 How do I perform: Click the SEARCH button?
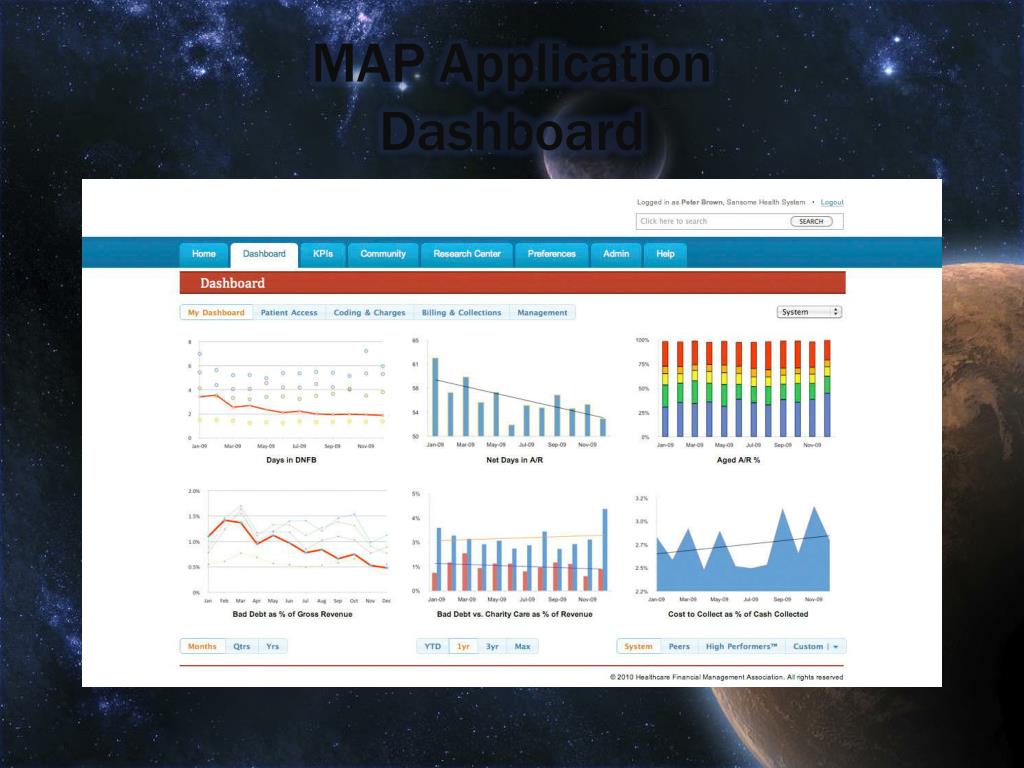(x=811, y=221)
